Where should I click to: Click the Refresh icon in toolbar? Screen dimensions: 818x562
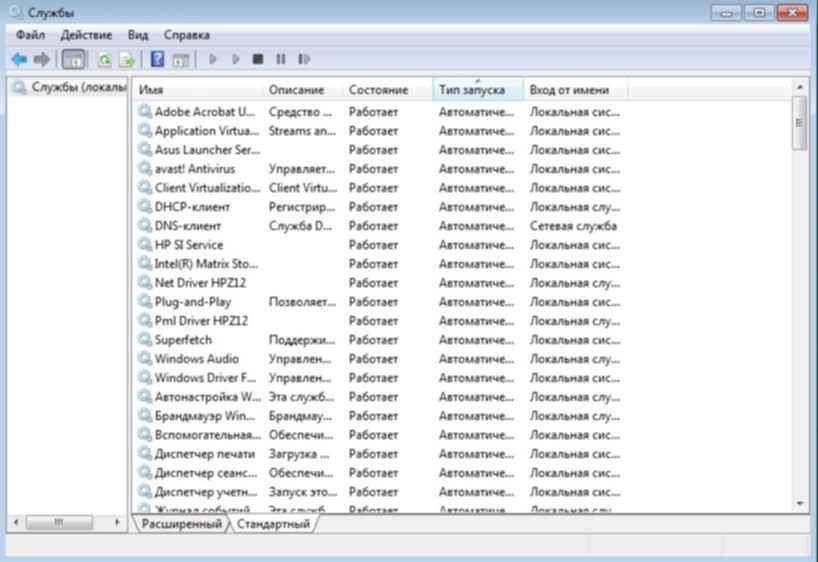[x=104, y=60]
